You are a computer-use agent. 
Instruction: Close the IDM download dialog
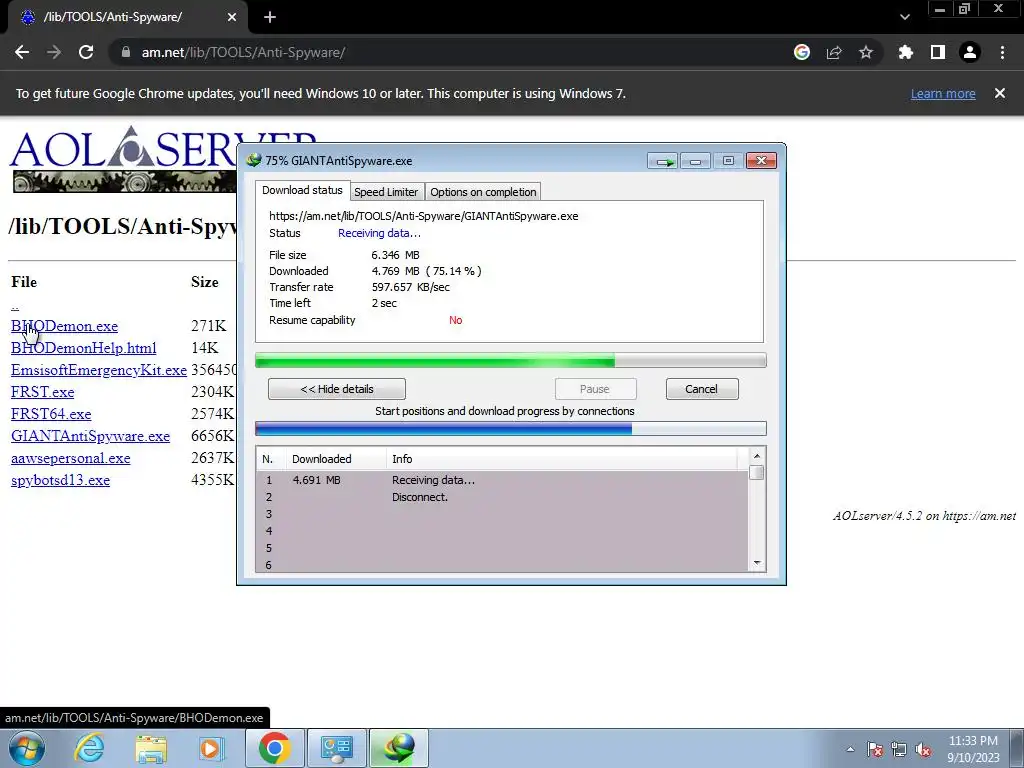coord(761,161)
